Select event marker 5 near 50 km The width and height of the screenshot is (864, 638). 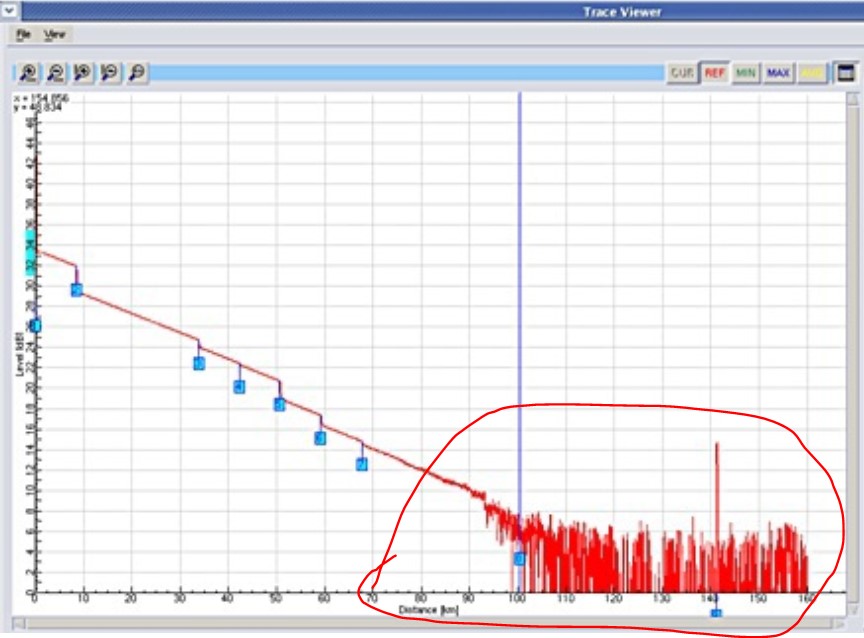coord(279,404)
